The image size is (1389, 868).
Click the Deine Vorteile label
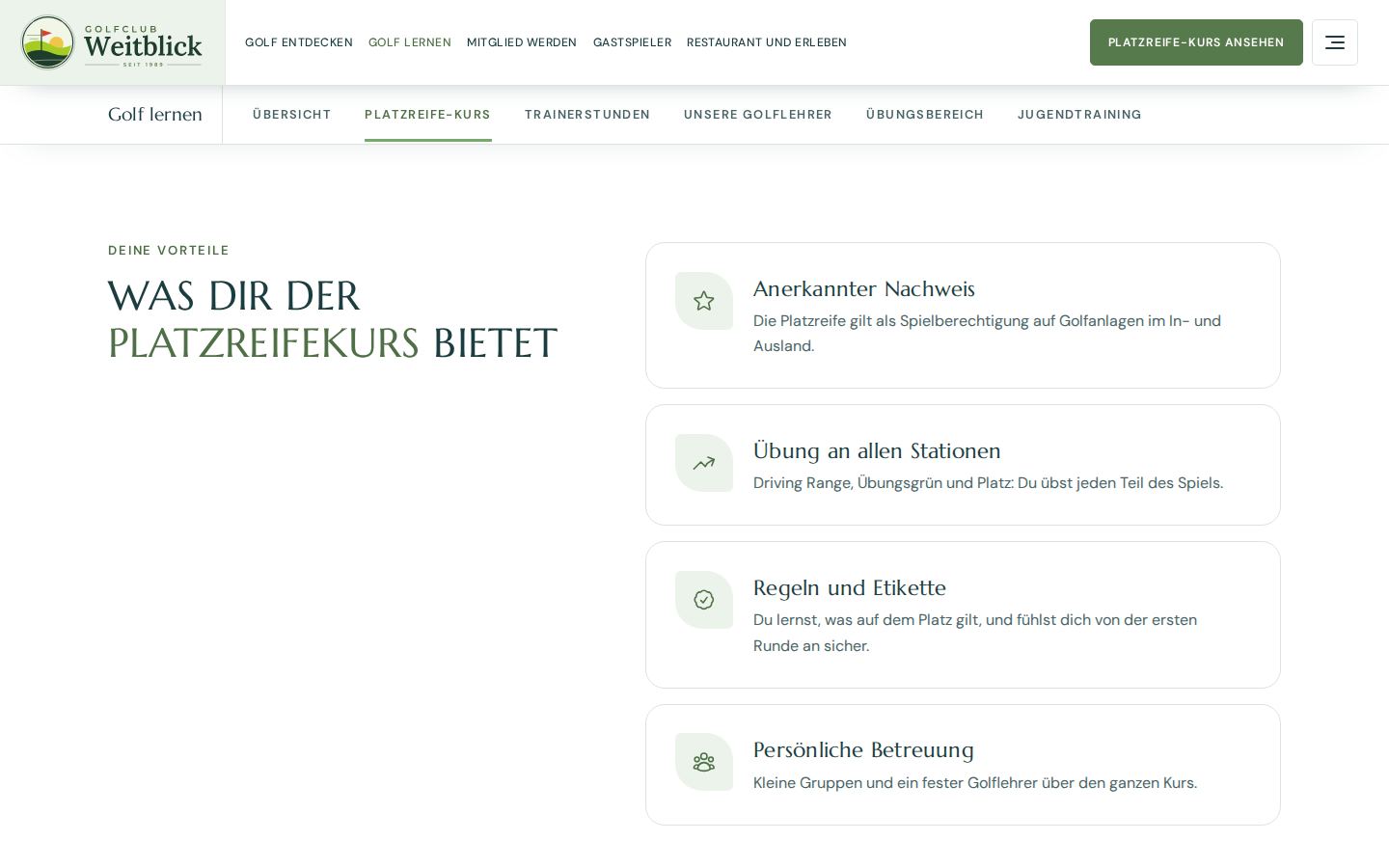tap(169, 251)
